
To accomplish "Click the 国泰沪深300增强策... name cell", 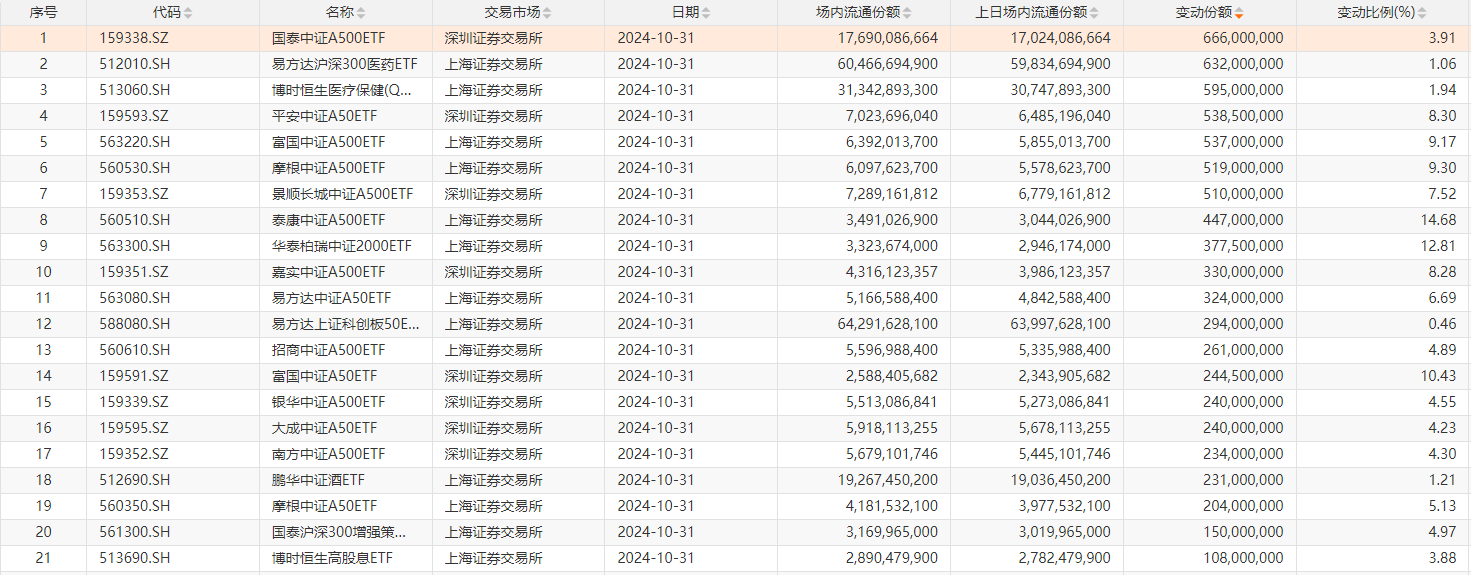I will (x=339, y=532).
